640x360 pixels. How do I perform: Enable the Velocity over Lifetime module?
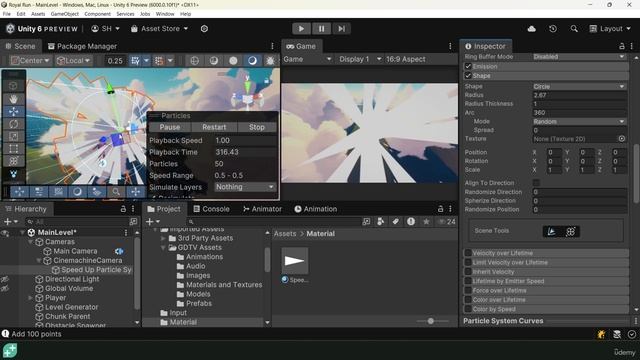(468, 253)
